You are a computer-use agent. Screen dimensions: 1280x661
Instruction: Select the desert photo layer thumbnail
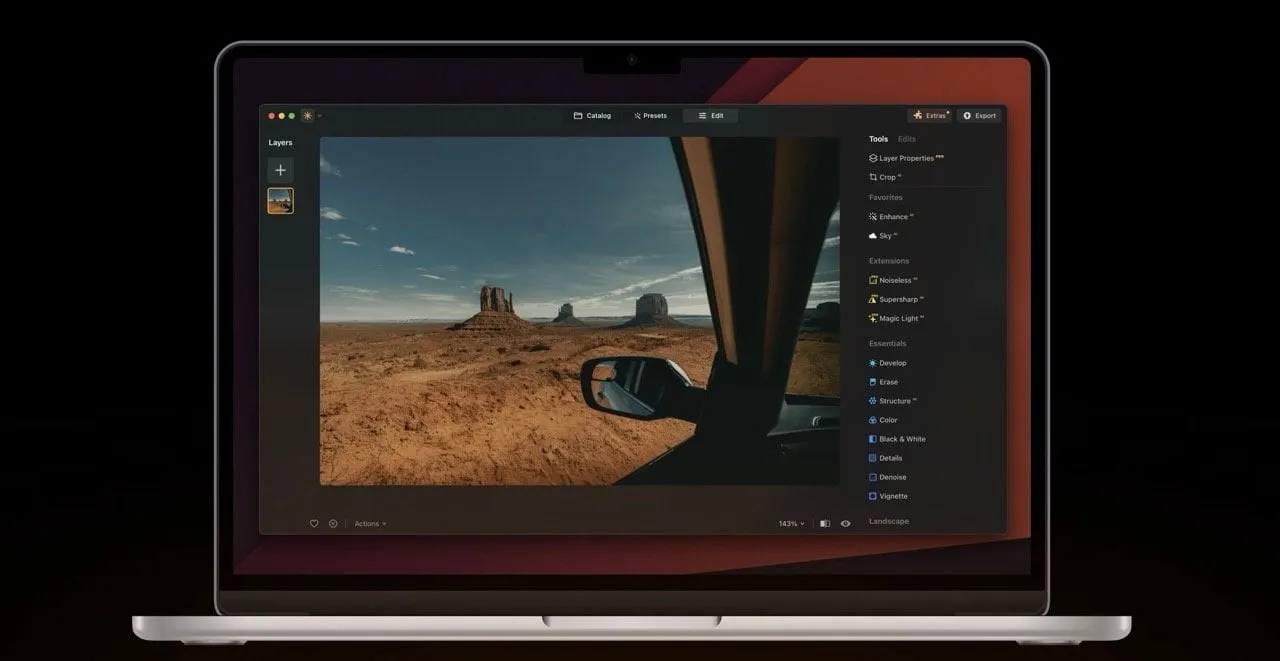(280, 201)
